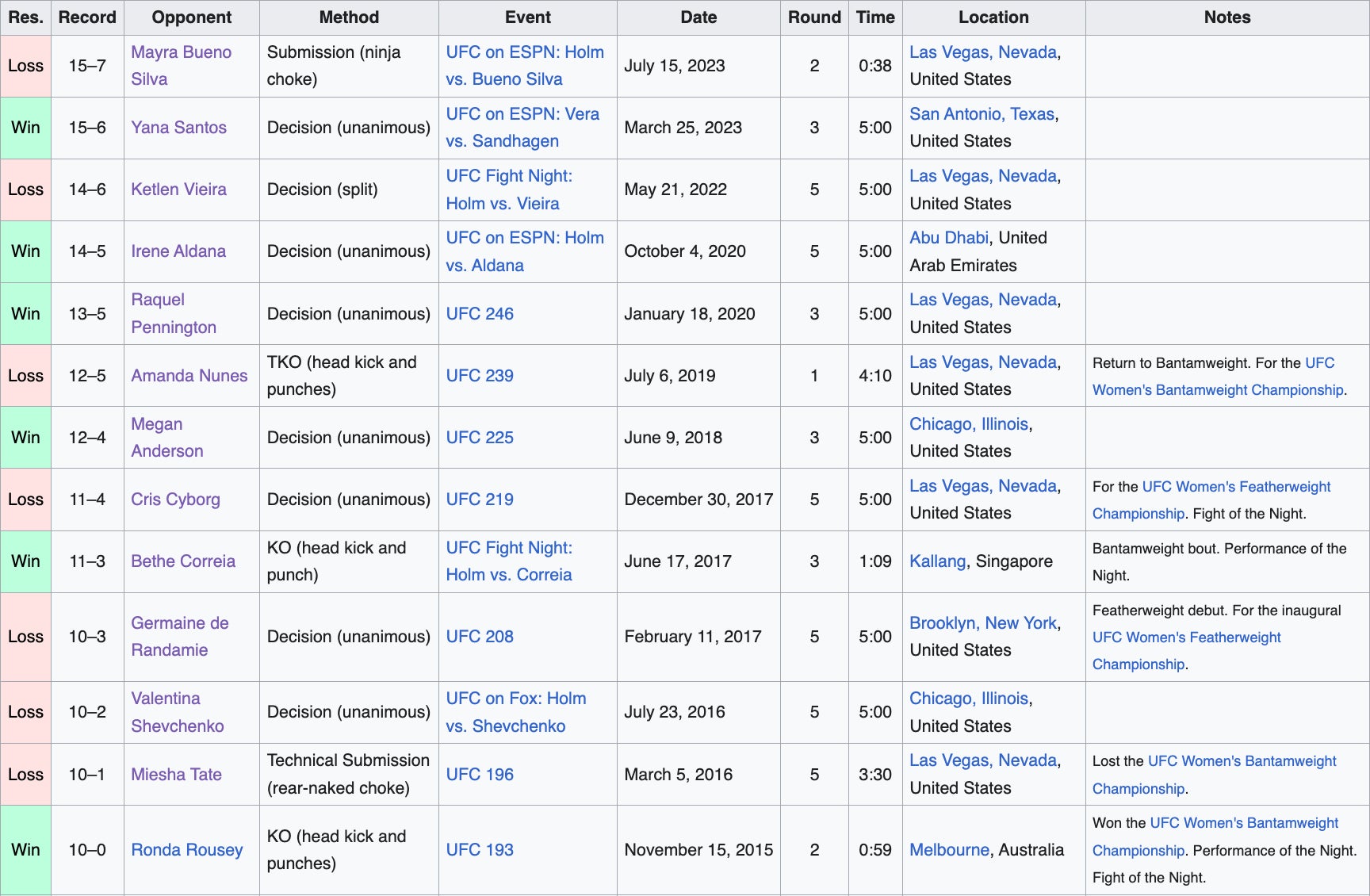Select the Cris Cyborg opponent link

[x=175, y=500]
